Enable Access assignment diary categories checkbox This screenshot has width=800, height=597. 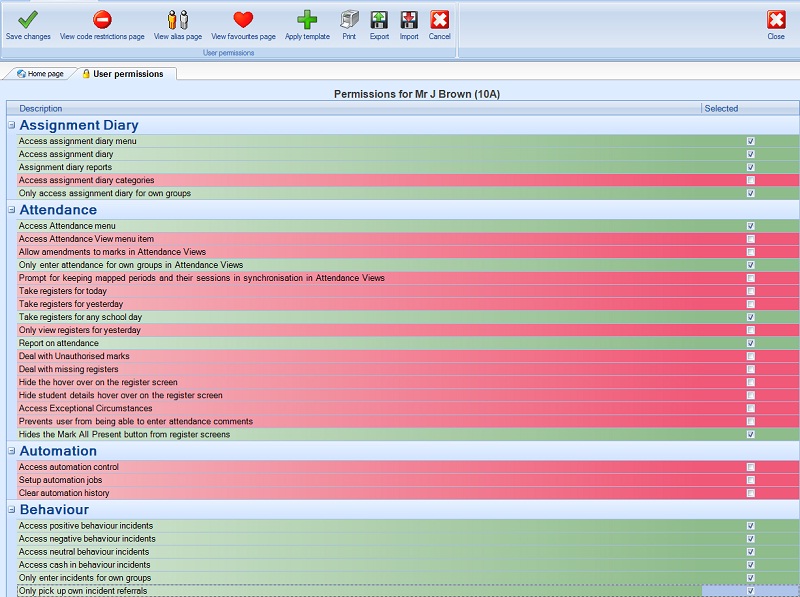pyautogui.click(x=751, y=180)
